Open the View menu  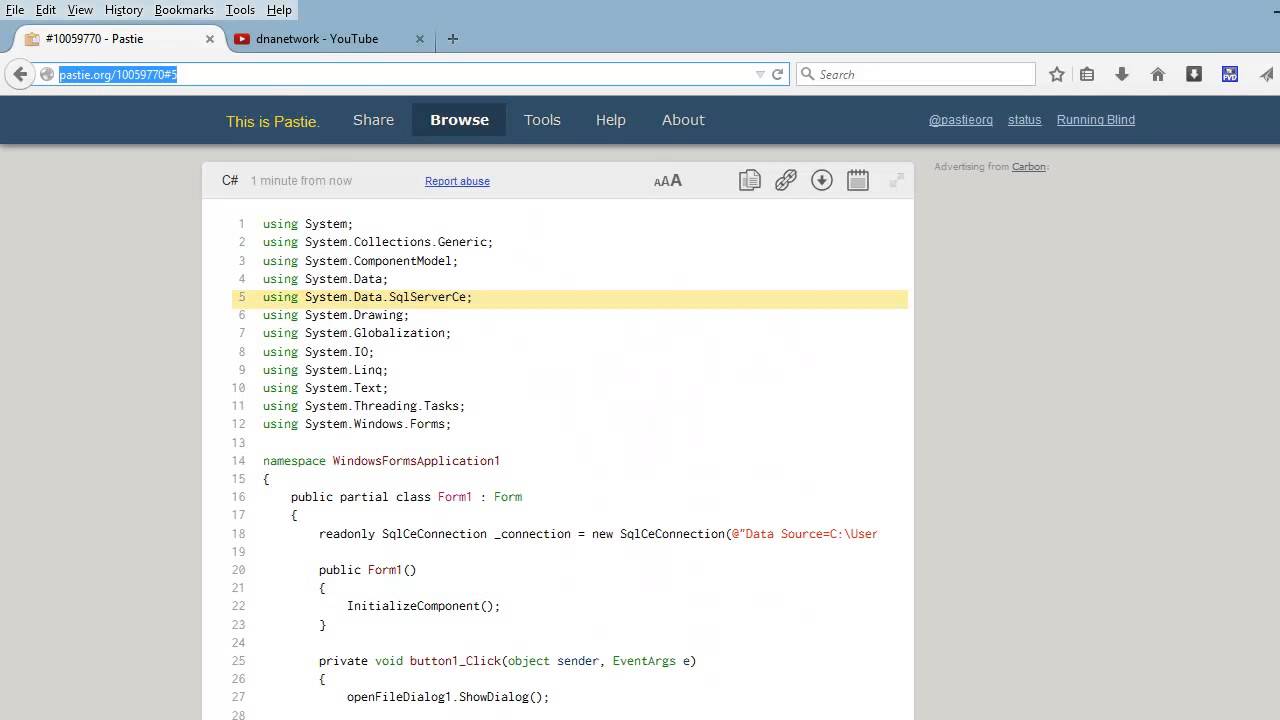80,9
